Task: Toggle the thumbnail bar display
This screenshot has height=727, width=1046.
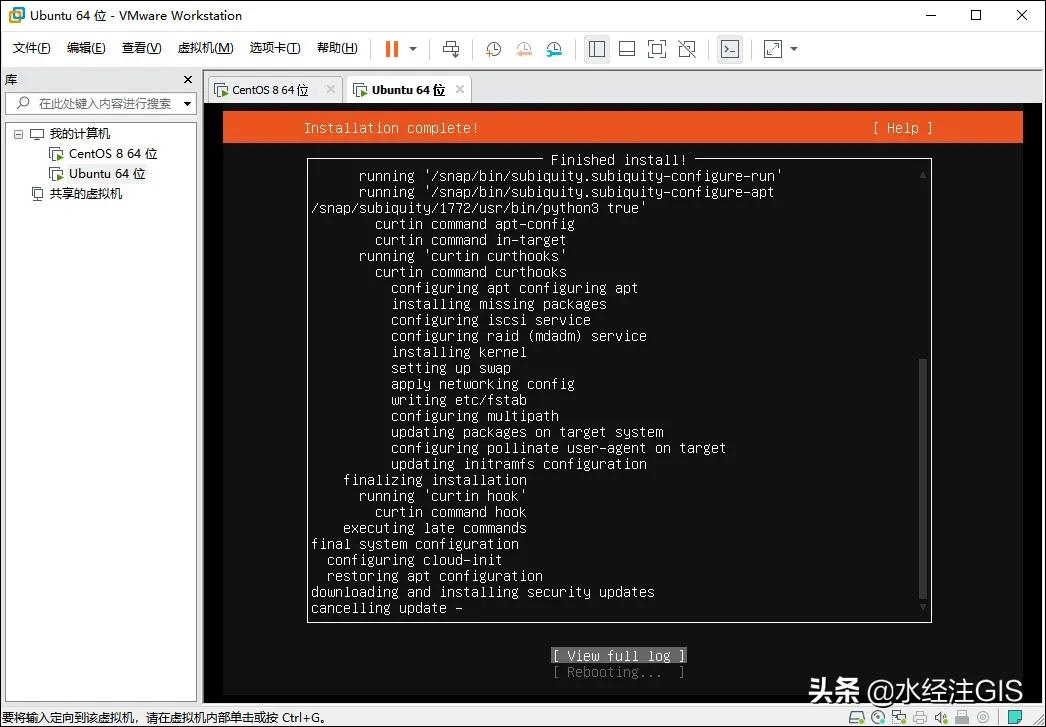Action: (x=626, y=48)
